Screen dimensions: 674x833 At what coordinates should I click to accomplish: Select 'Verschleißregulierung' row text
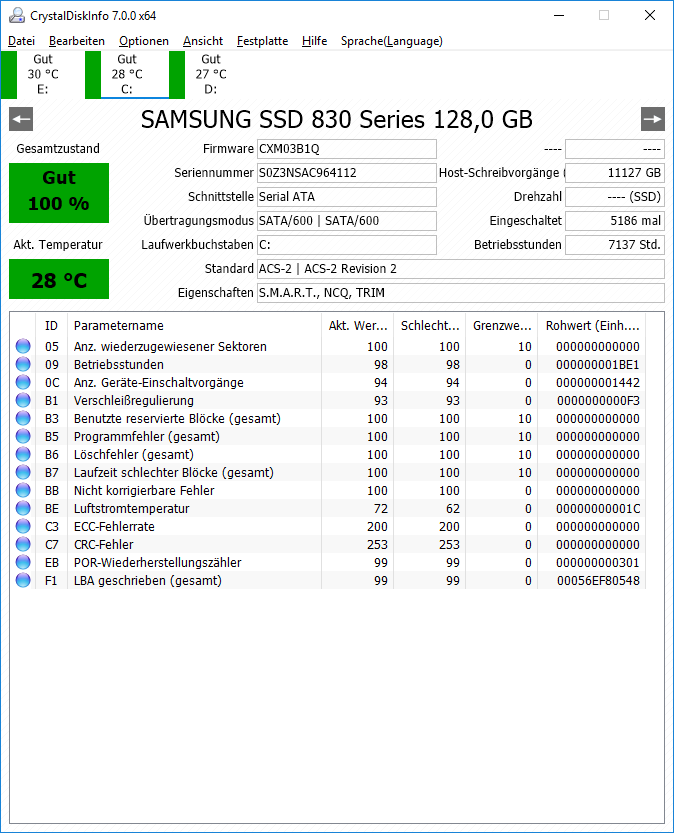pyautogui.click(x=134, y=401)
